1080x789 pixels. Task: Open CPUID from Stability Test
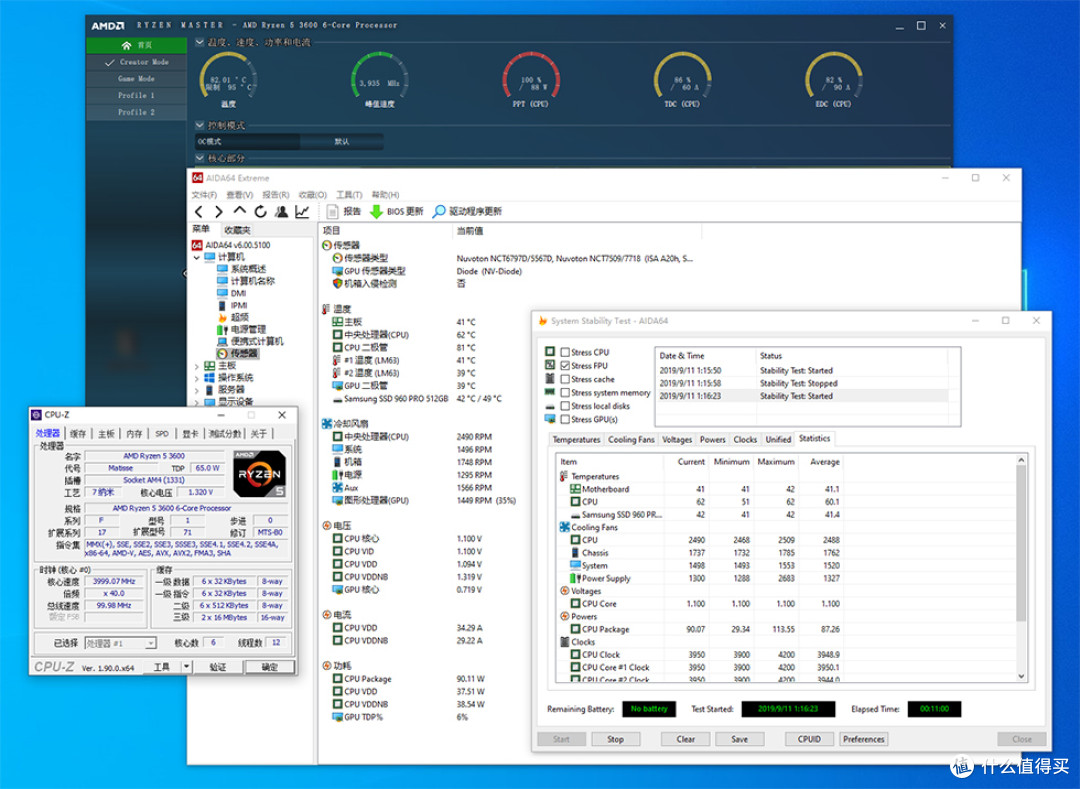pos(809,739)
